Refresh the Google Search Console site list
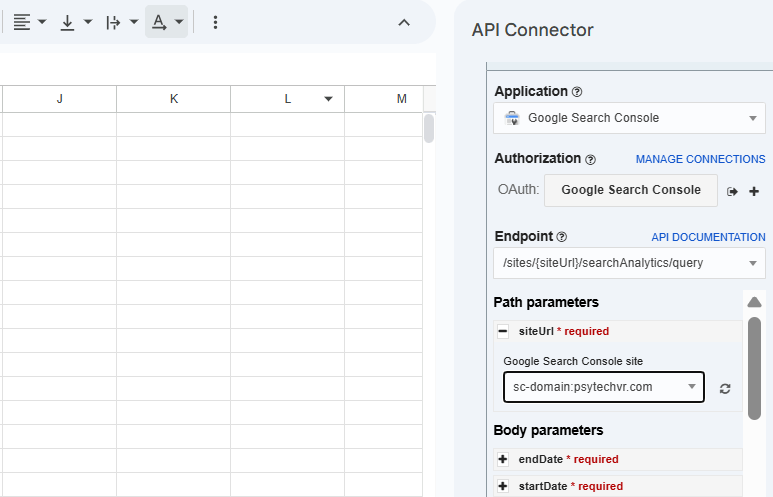This screenshot has height=497, width=773. click(725, 388)
